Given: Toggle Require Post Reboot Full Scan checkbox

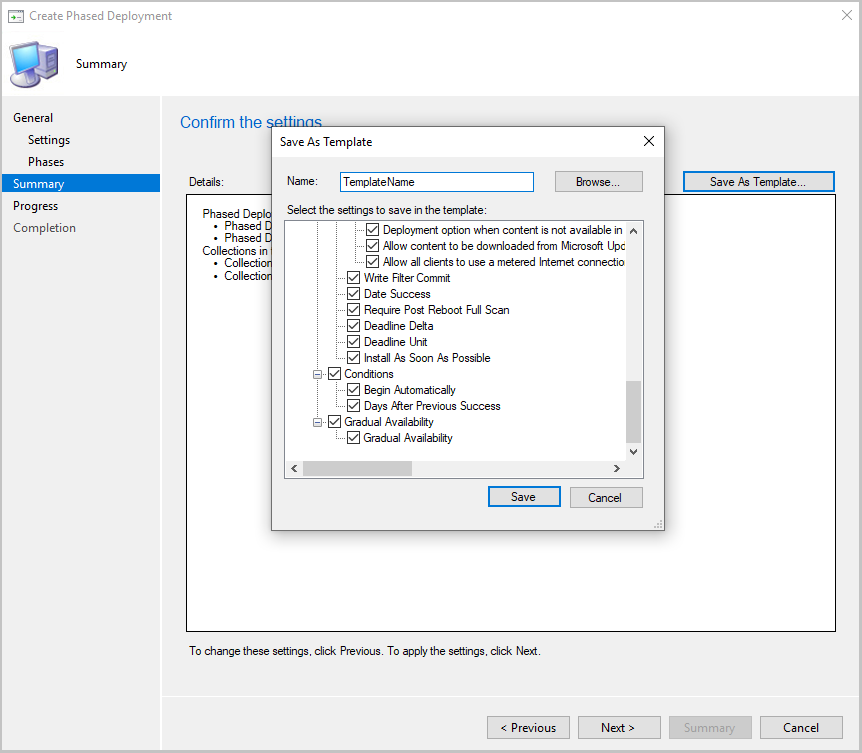Looking at the screenshot, I should [353, 309].
